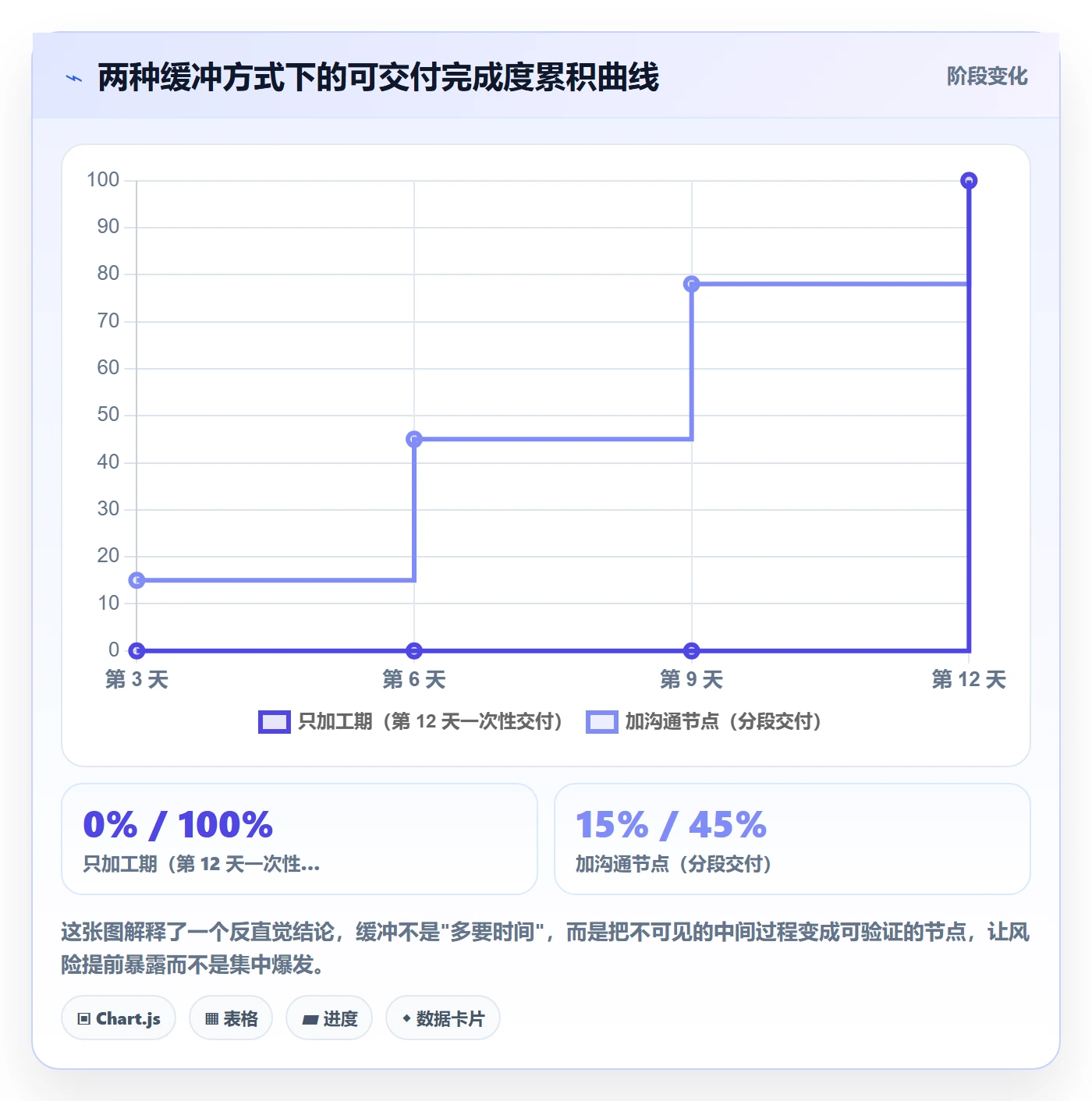
Task: Click the 15% / 45% stat card value
Action: pyautogui.click(x=671, y=825)
